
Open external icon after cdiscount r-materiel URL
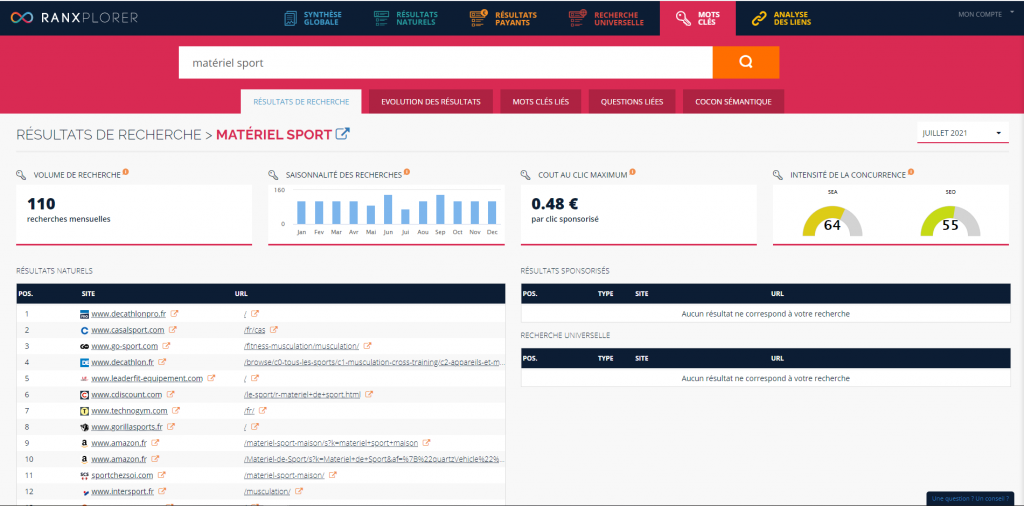pos(369,394)
